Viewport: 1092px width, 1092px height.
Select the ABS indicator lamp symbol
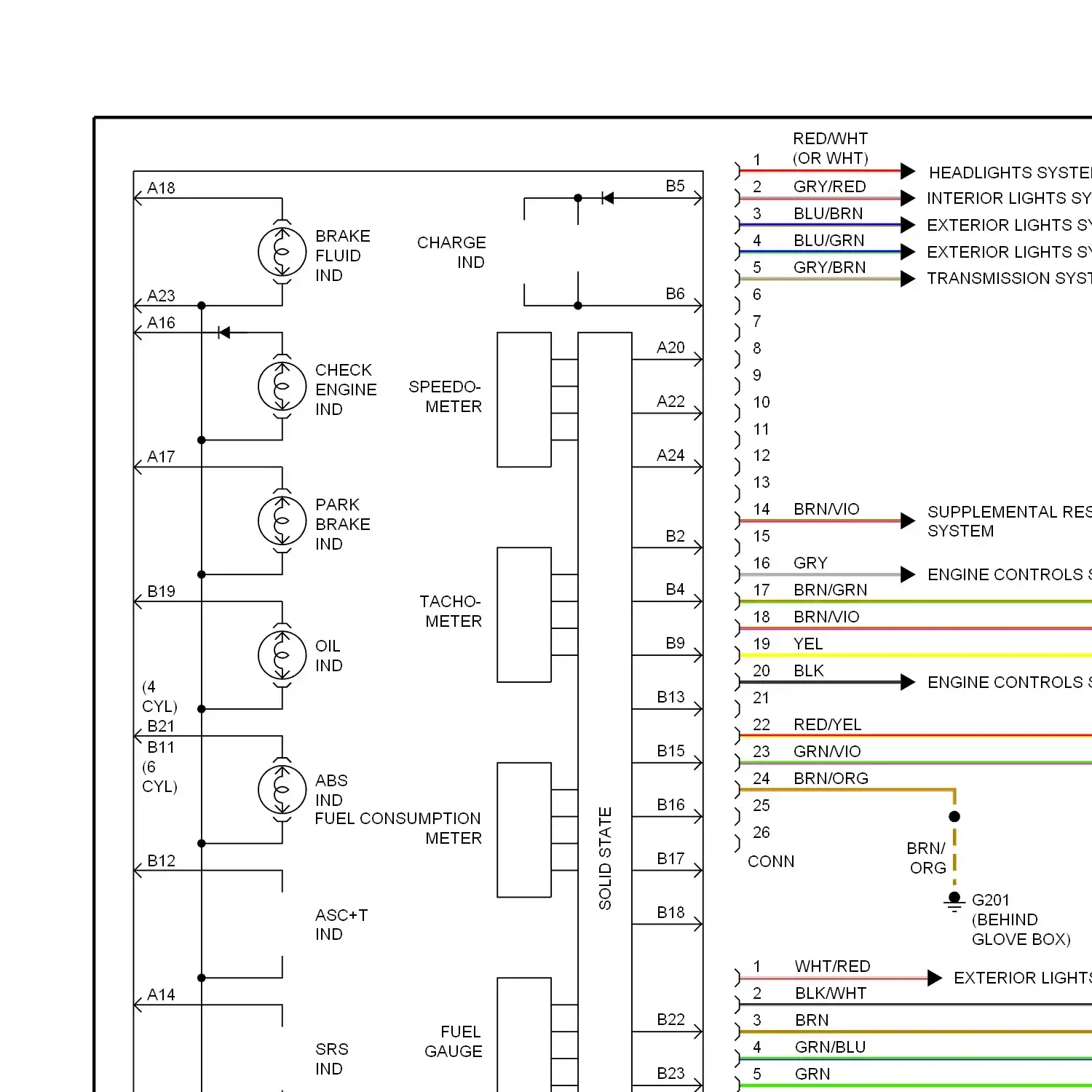(x=282, y=790)
